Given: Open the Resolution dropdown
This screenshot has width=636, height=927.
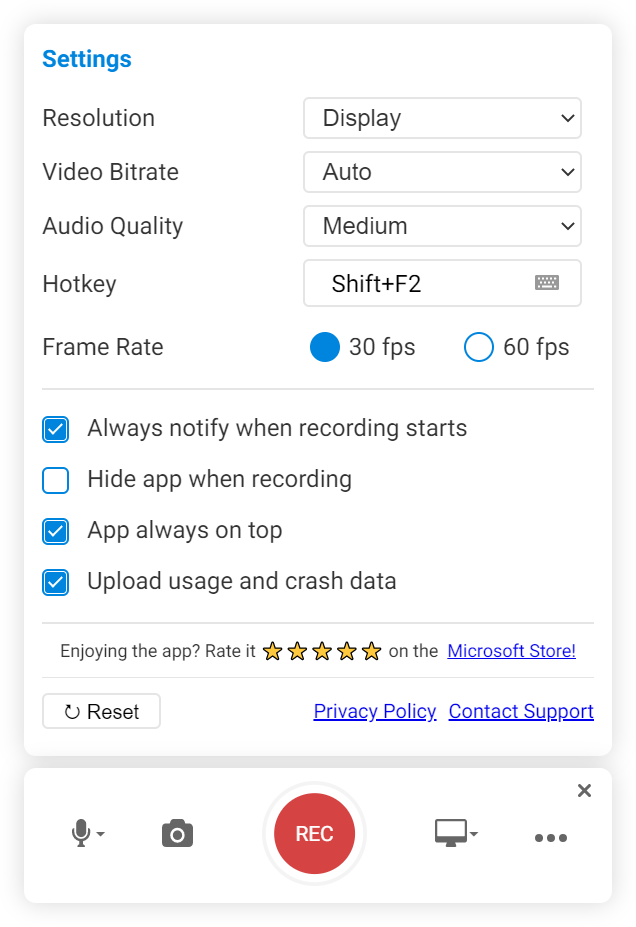Looking at the screenshot, I should [x=442, y=118].
